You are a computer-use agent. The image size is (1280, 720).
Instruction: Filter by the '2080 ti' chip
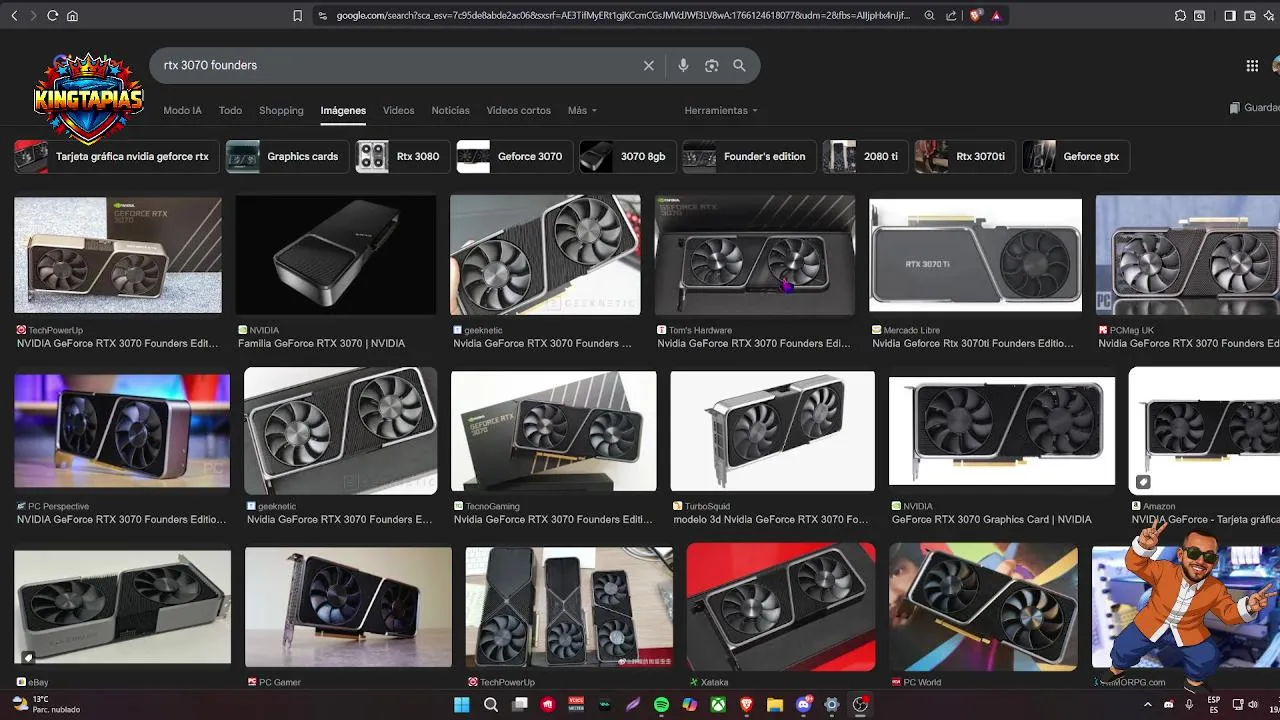(x=865, y=156)
